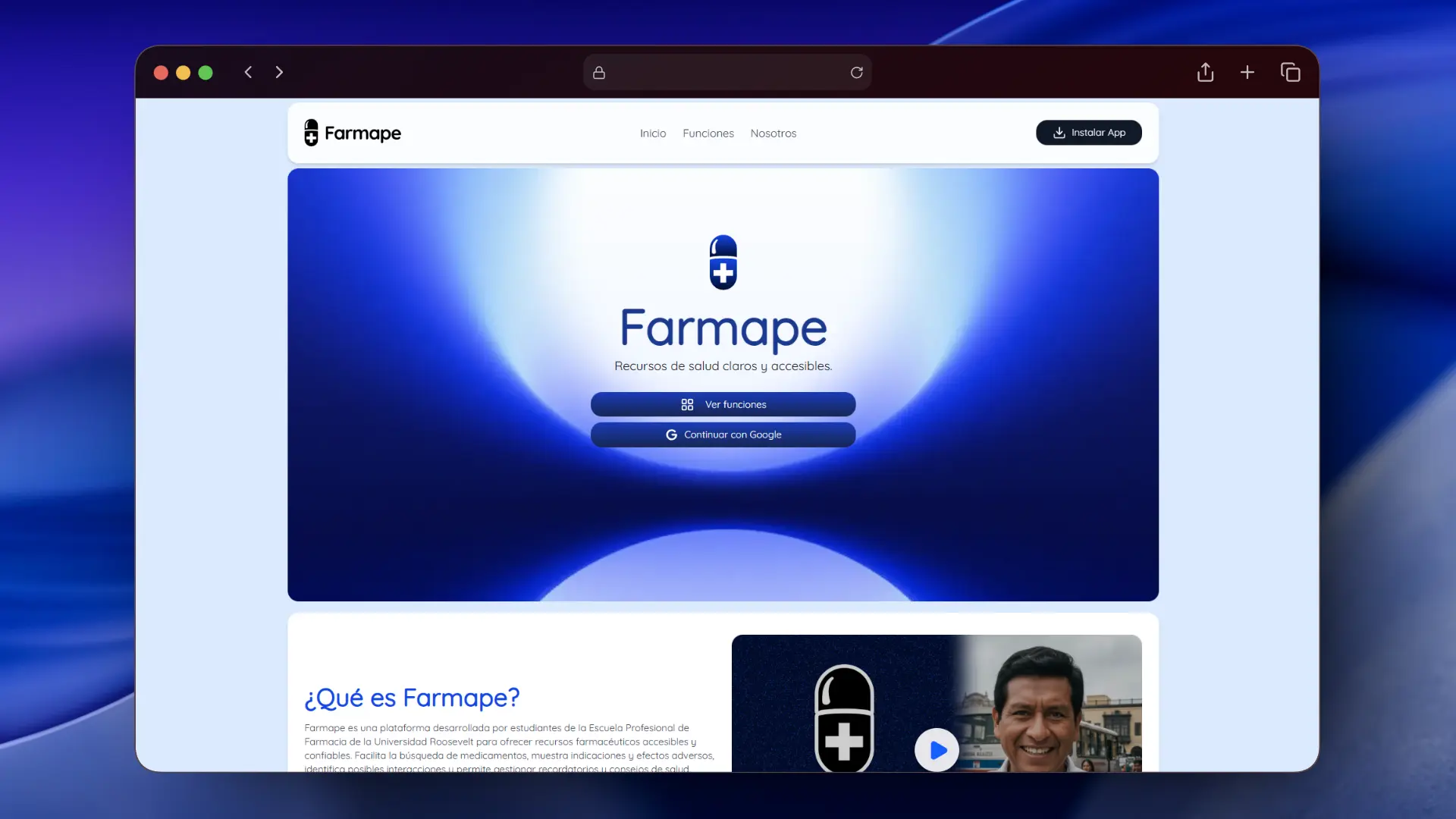
Task: Click the Google icon on the sign-in button
Action: (x=672, y=435)
